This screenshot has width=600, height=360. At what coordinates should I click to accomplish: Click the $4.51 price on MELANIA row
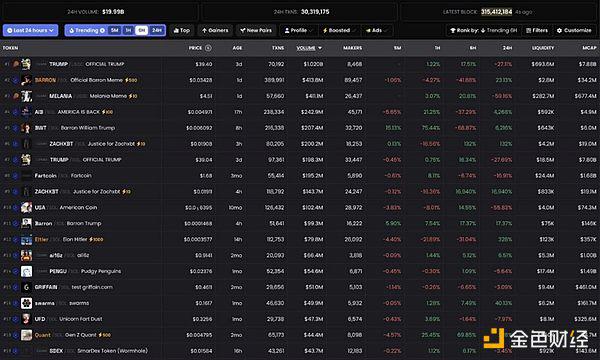click(206, 96)
